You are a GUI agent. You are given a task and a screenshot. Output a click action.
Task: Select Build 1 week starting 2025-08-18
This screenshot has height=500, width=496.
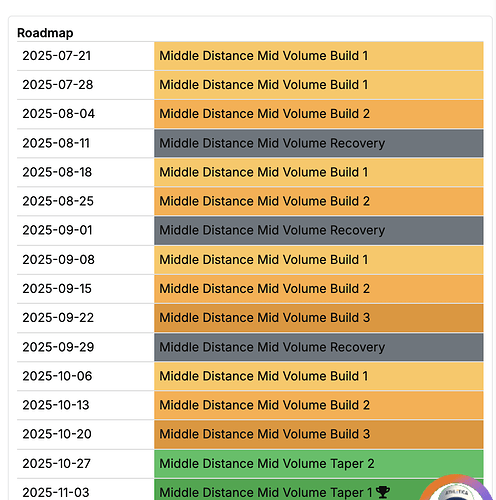pos(319,172)
